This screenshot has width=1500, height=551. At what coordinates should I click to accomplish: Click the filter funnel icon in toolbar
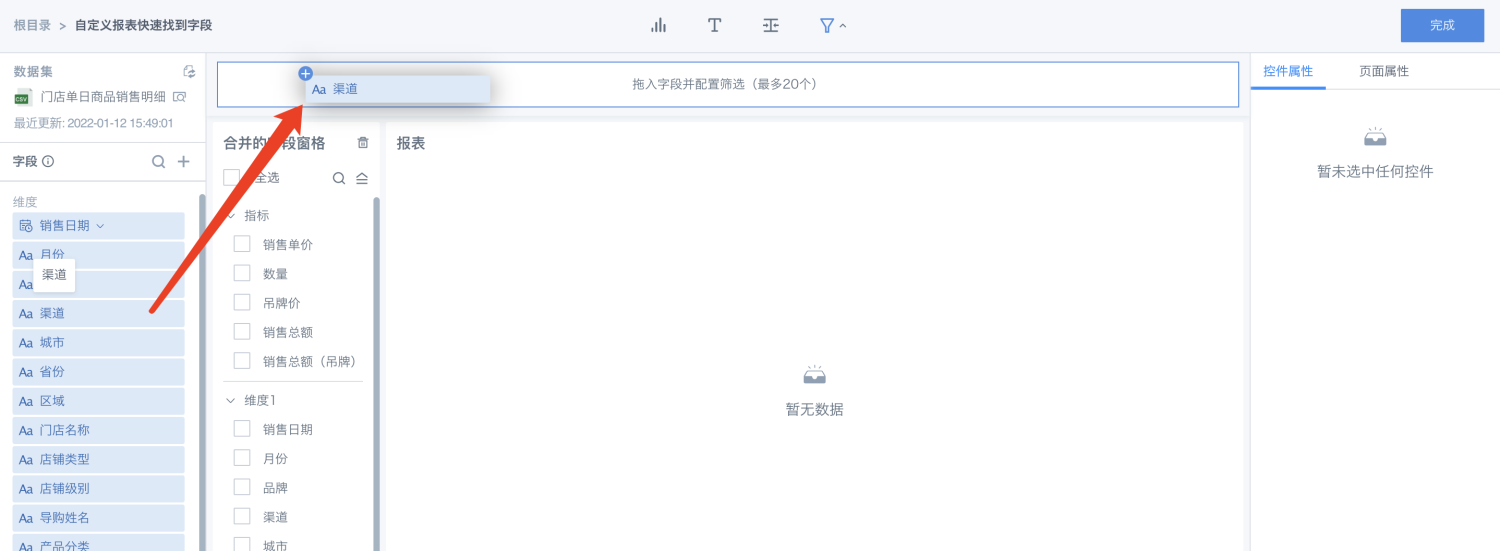827,26
